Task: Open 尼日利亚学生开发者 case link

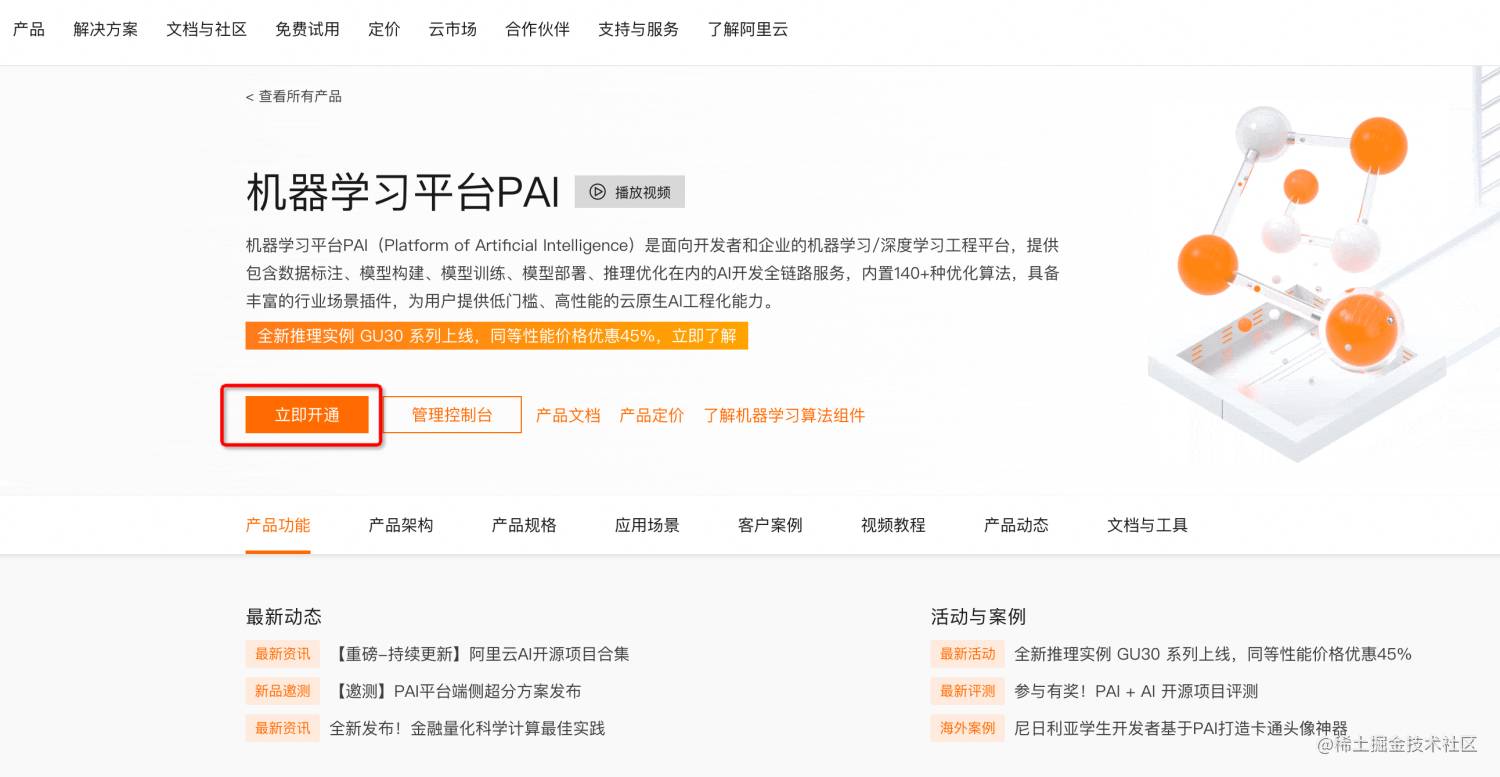Action: [1181, 728]
